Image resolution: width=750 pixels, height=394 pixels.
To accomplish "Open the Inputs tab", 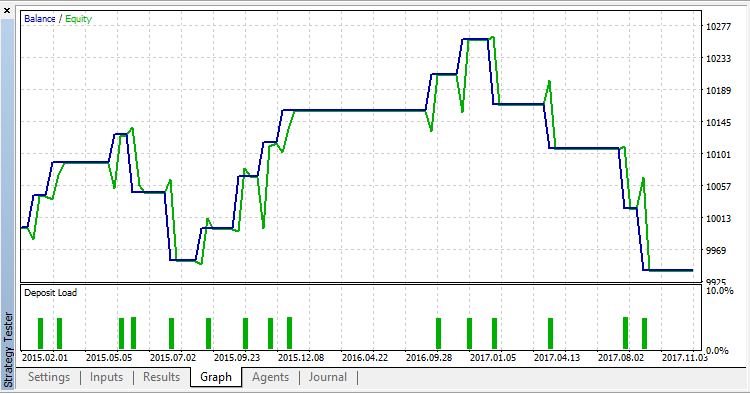I will pyautogui.click(x=106, y=377).
